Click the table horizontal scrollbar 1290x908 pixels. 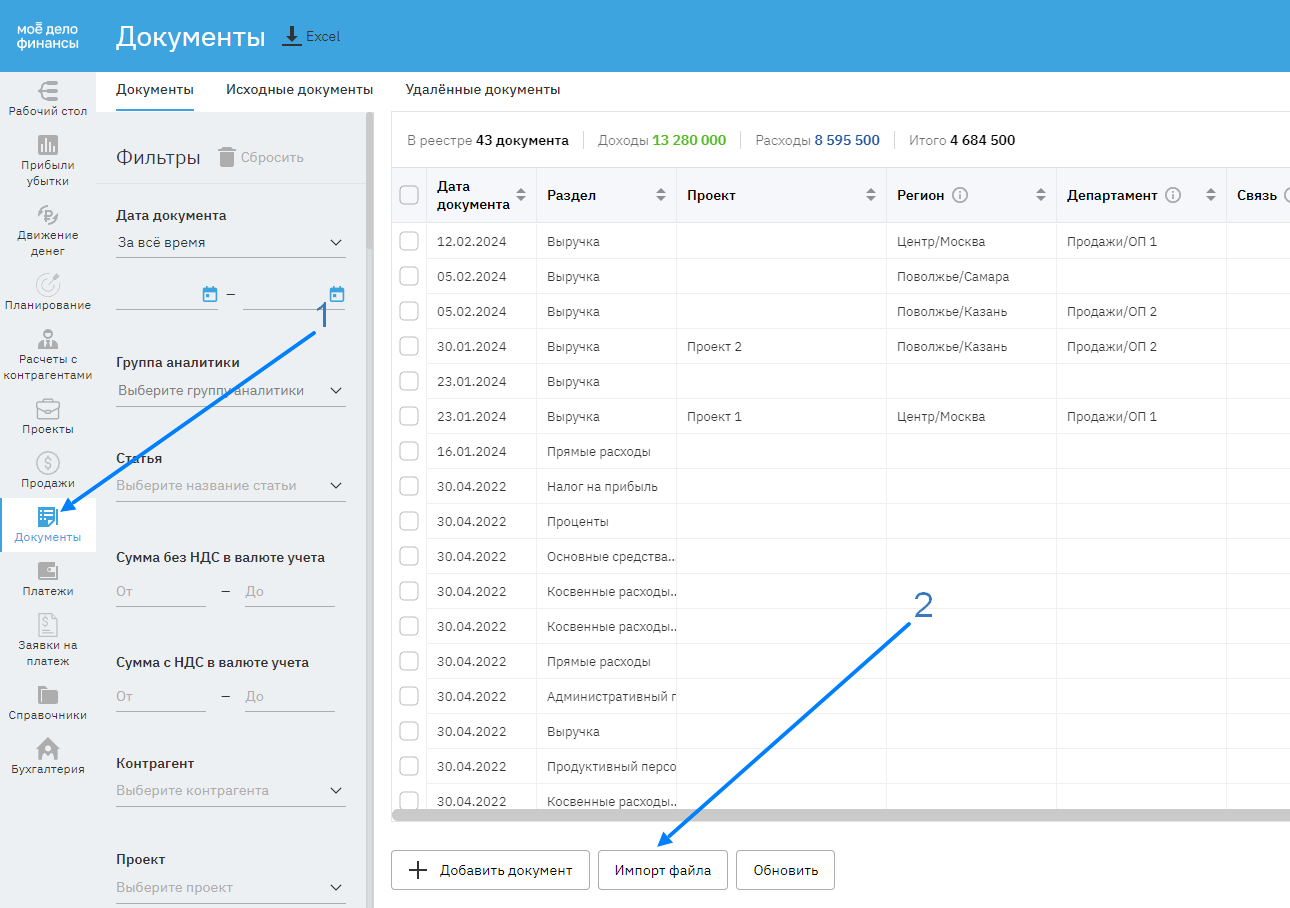pyautogui.click(x=840, y=816)
